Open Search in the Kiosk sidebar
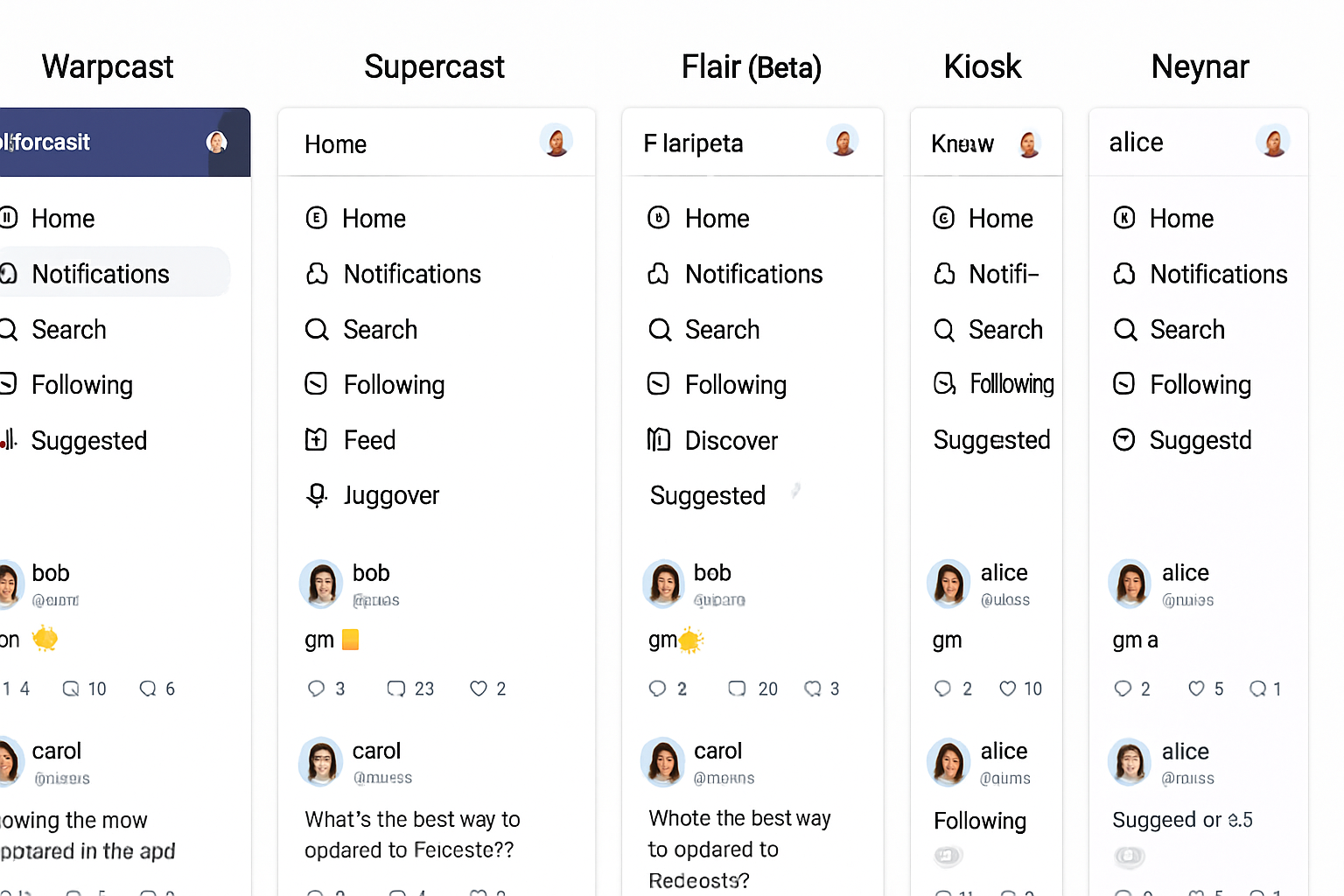1344x896 pixels. (1005, 330)
